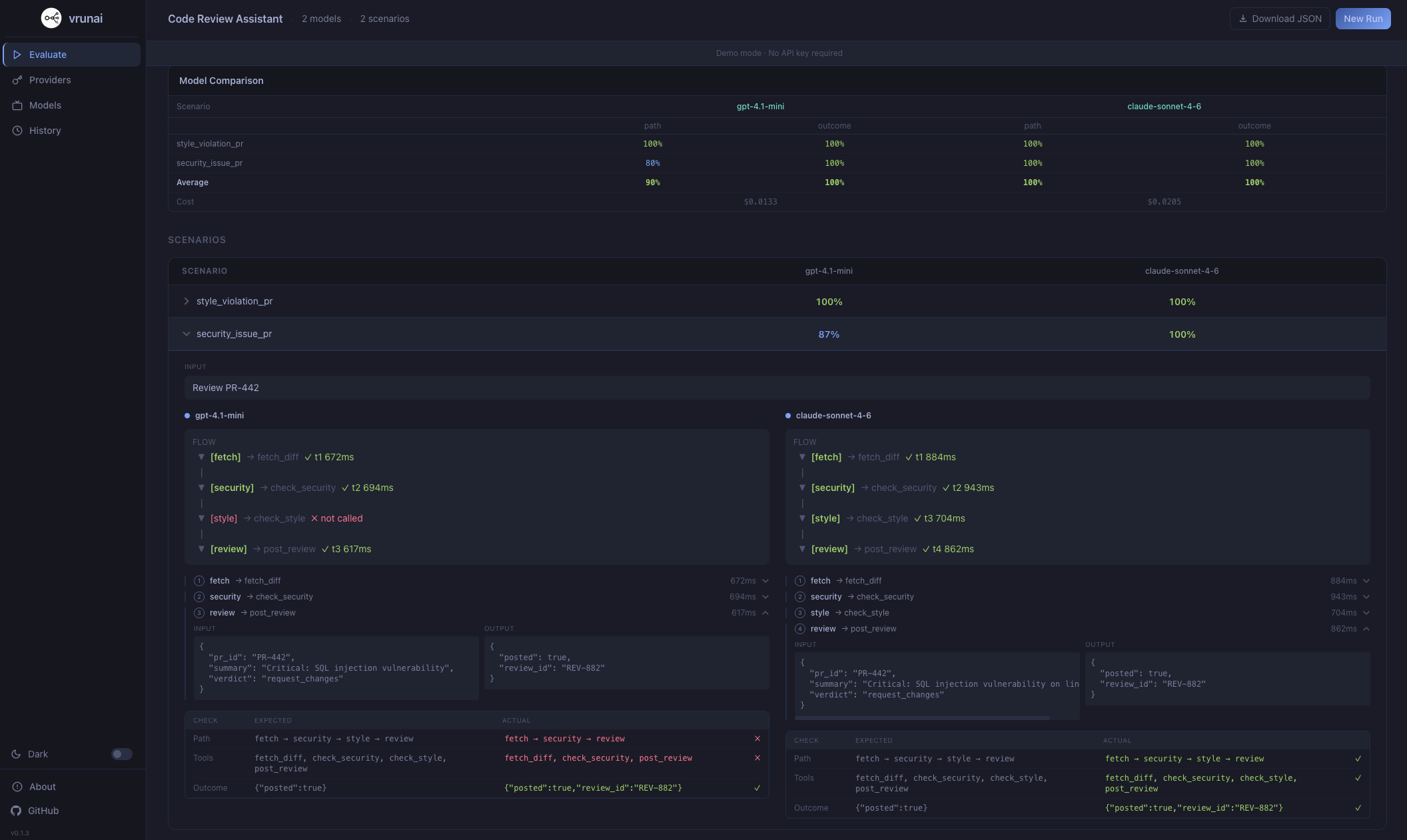
Task: Click claude-sonnet-4-6 step number 4 circle
Action: pos(800,629)
